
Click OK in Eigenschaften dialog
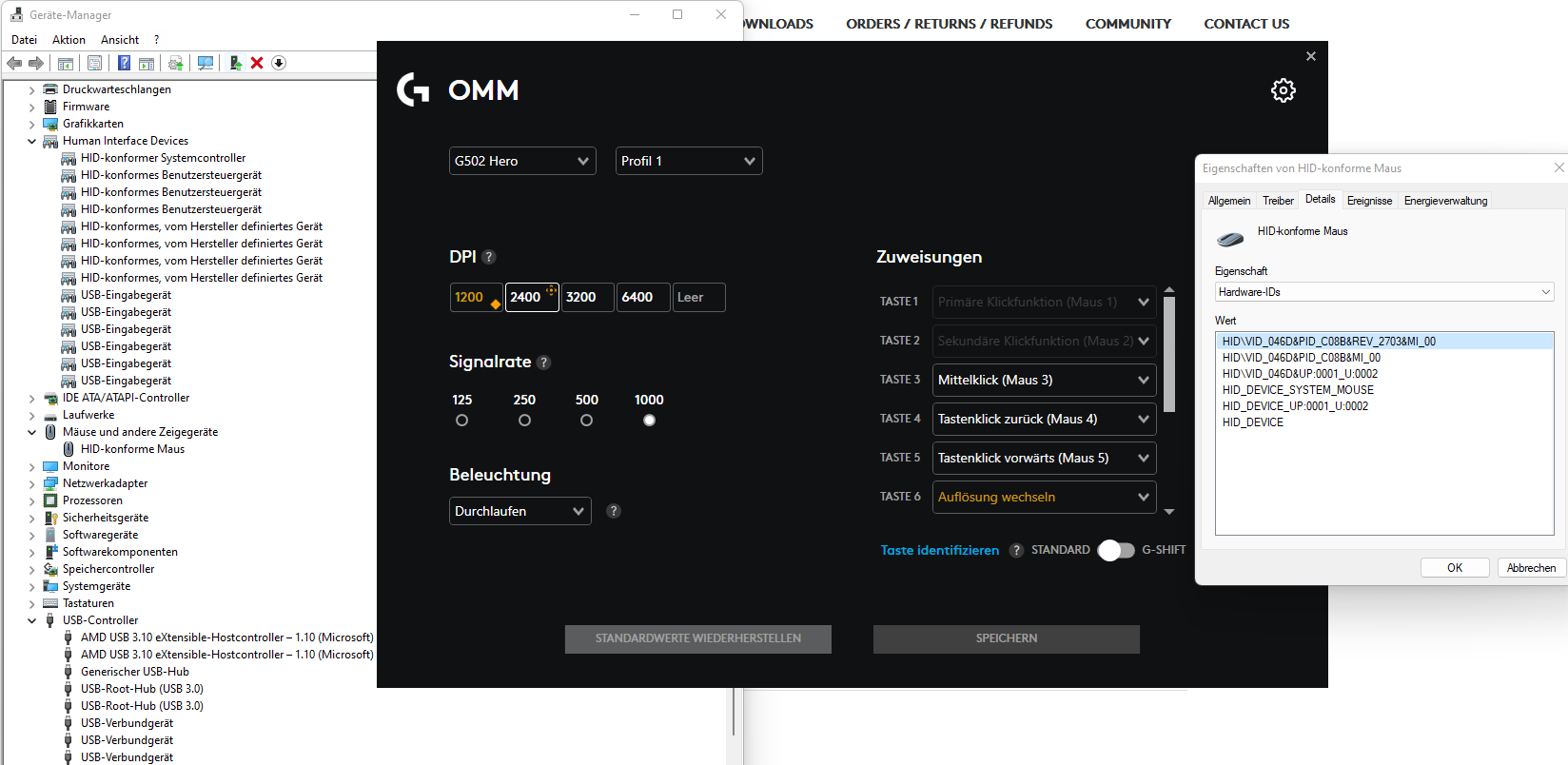pyautogui.click(x=1455, y=568)
